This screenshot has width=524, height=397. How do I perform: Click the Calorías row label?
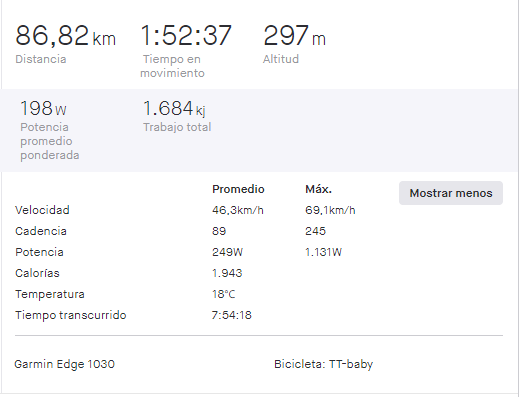coord(37,273)
